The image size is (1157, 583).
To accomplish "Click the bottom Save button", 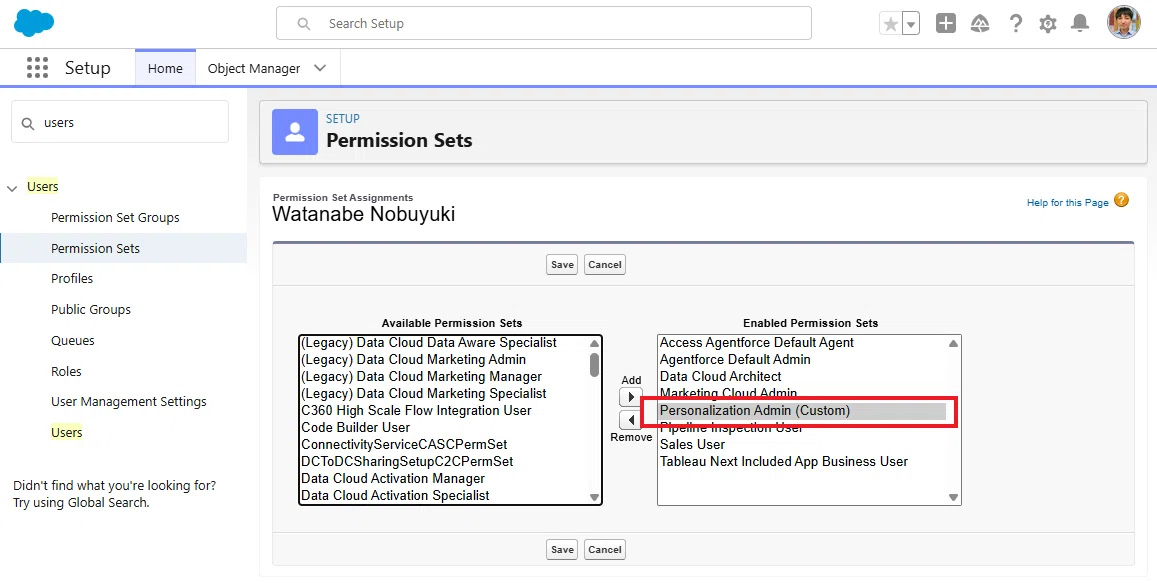I will point(562,550).
